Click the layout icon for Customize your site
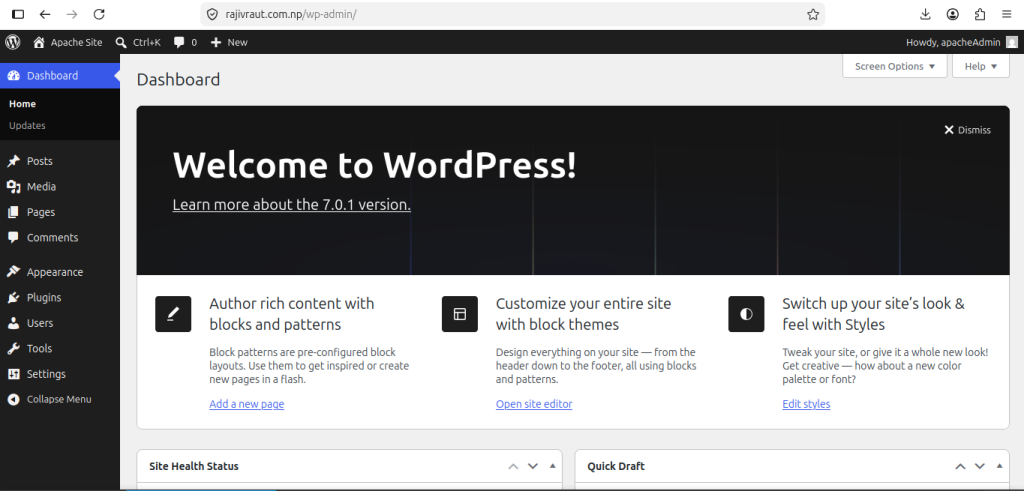 pyautogui.click(x=460, y=314)
